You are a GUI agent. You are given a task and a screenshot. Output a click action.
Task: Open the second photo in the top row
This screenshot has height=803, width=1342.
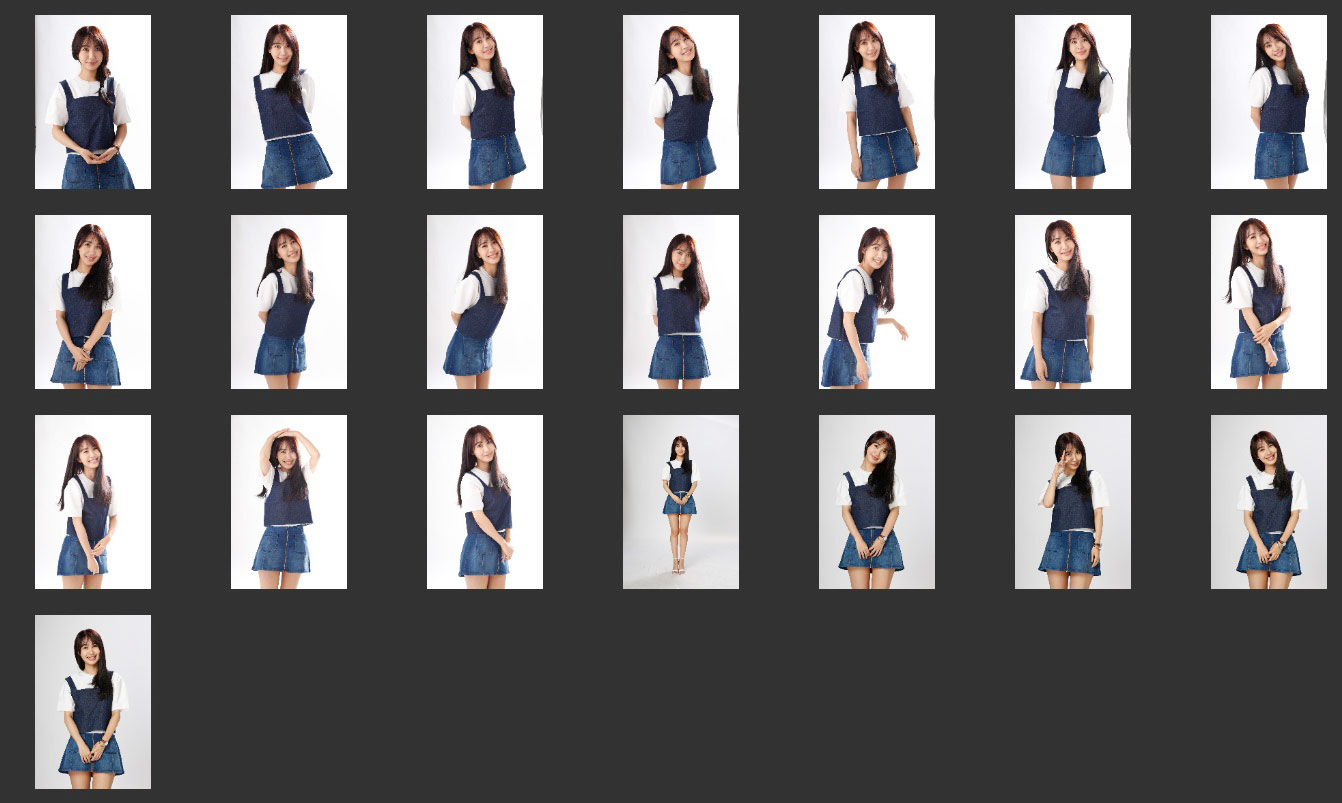(289, 102)
